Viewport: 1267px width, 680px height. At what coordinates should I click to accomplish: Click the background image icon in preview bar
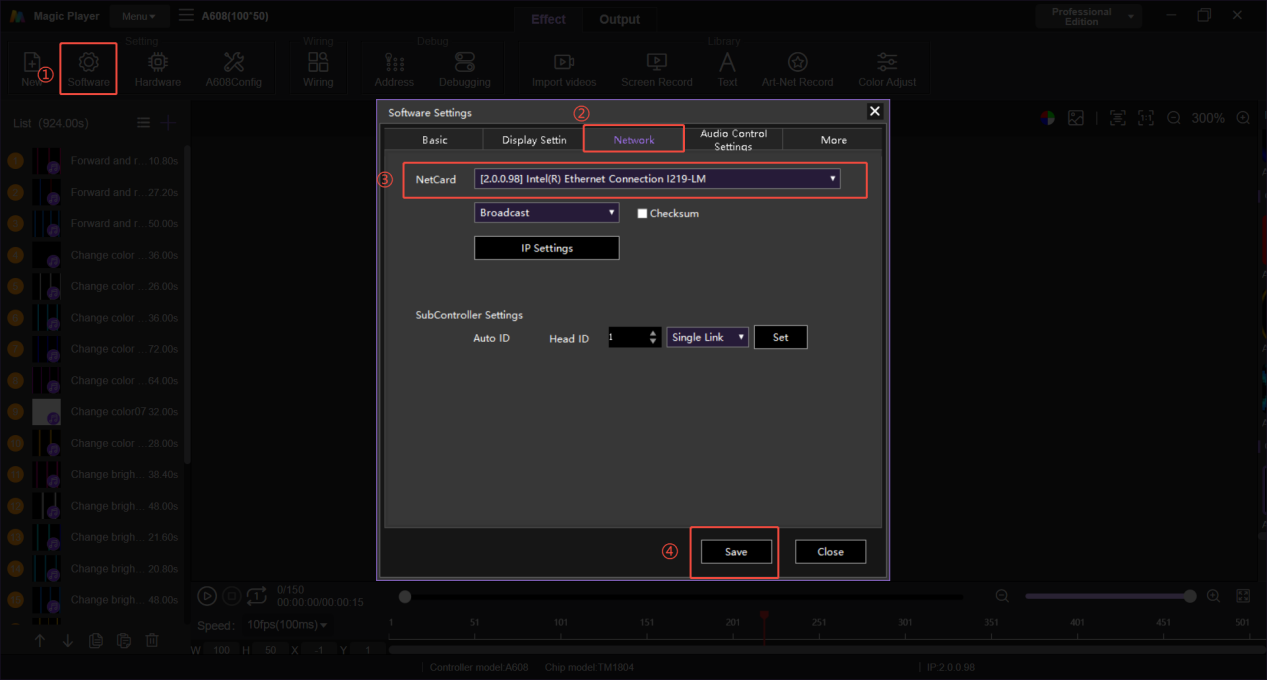coord(1076,118)
